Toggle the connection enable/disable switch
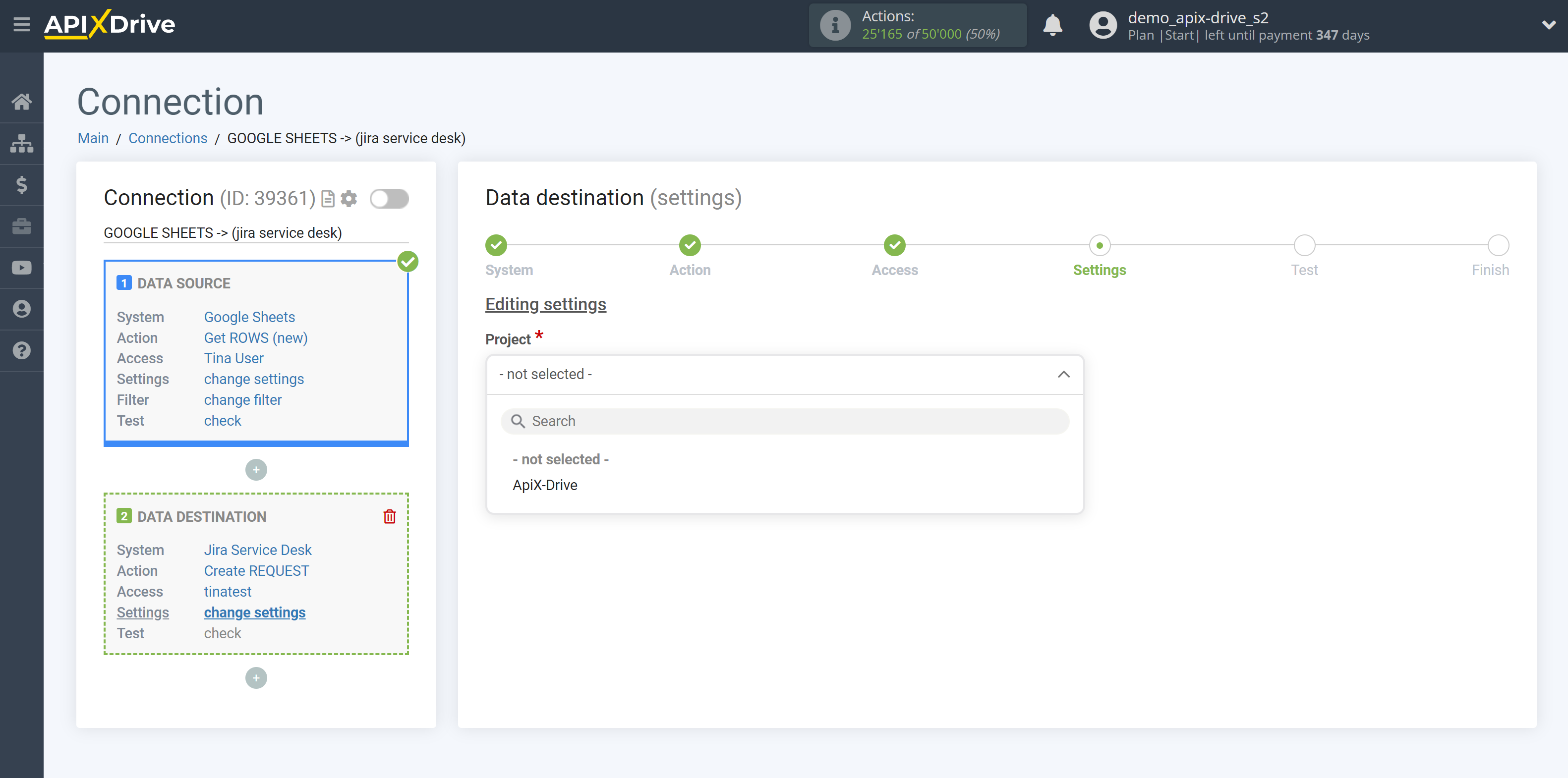Image resolution: width=1568 pixels, height=778 pixels. (x=390, y=198)
